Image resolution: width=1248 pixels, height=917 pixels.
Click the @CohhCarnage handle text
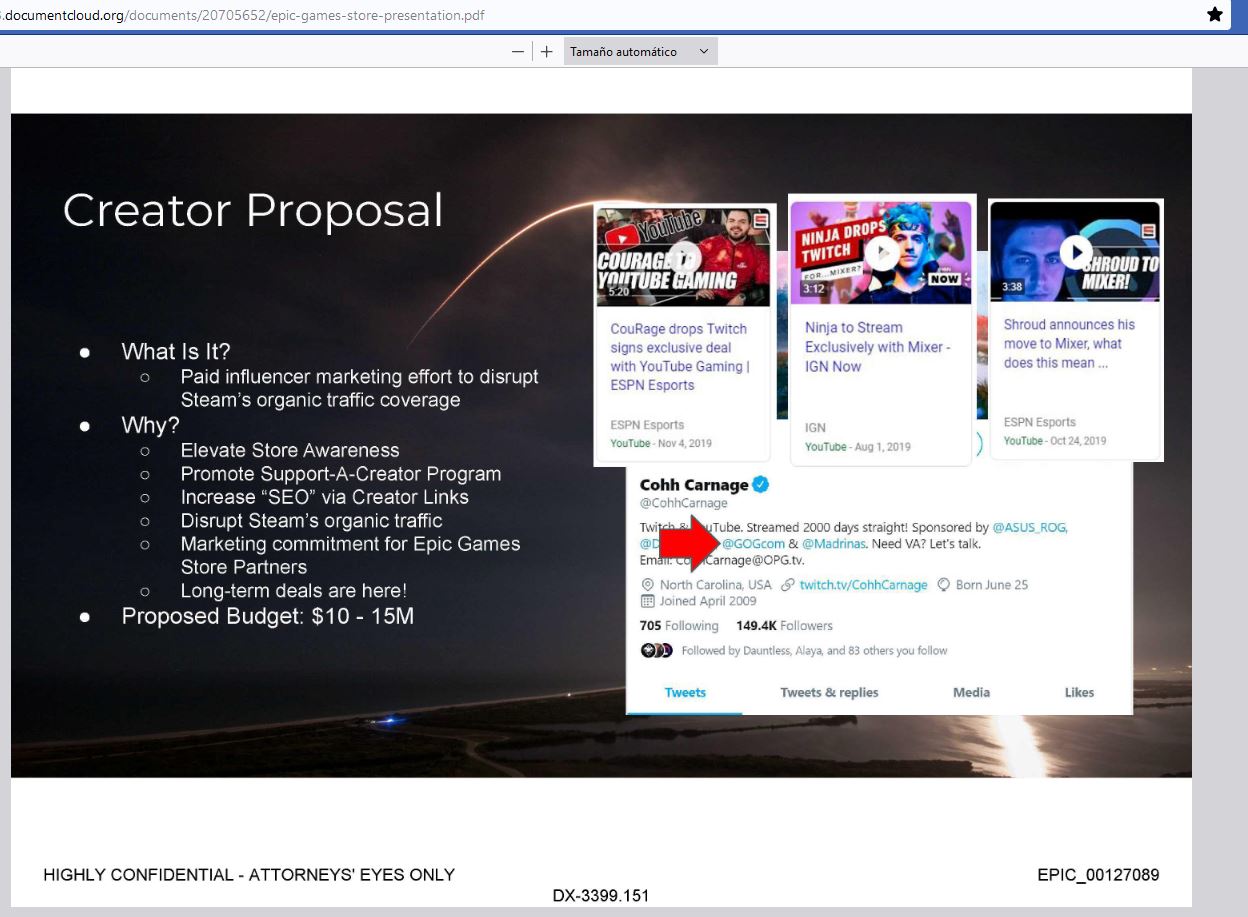click(x=684, y=504)
